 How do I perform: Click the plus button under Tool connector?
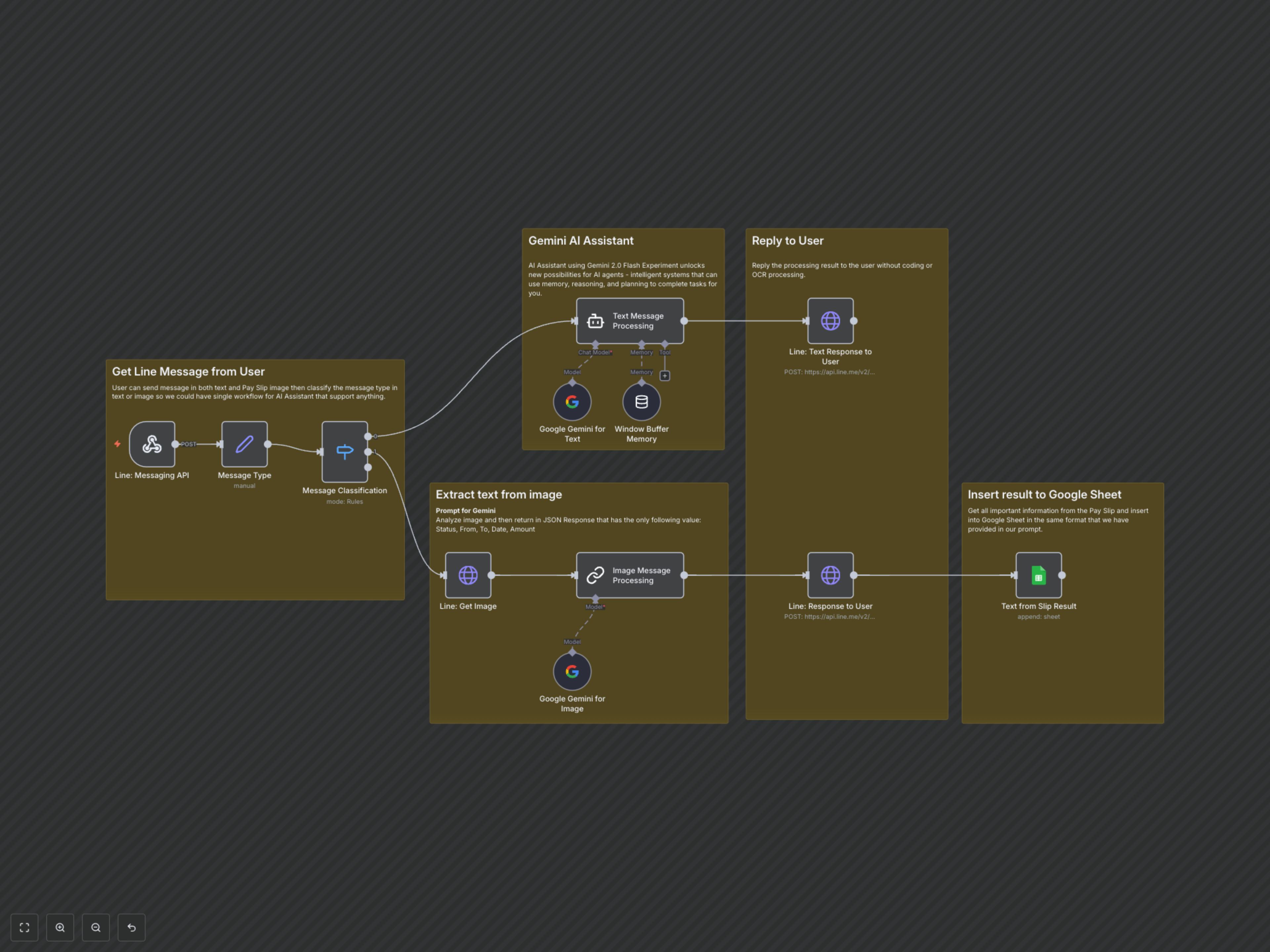tap(665, 376)
